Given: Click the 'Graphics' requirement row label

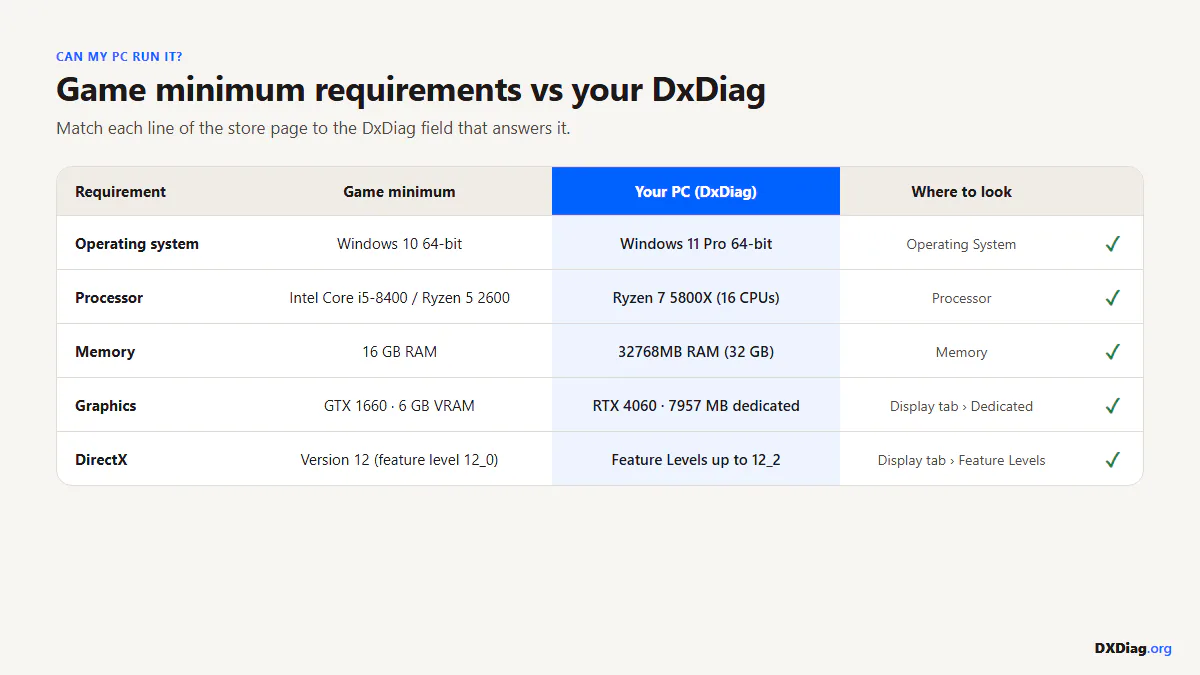Looking at the screenshot, I should [106, 406].
